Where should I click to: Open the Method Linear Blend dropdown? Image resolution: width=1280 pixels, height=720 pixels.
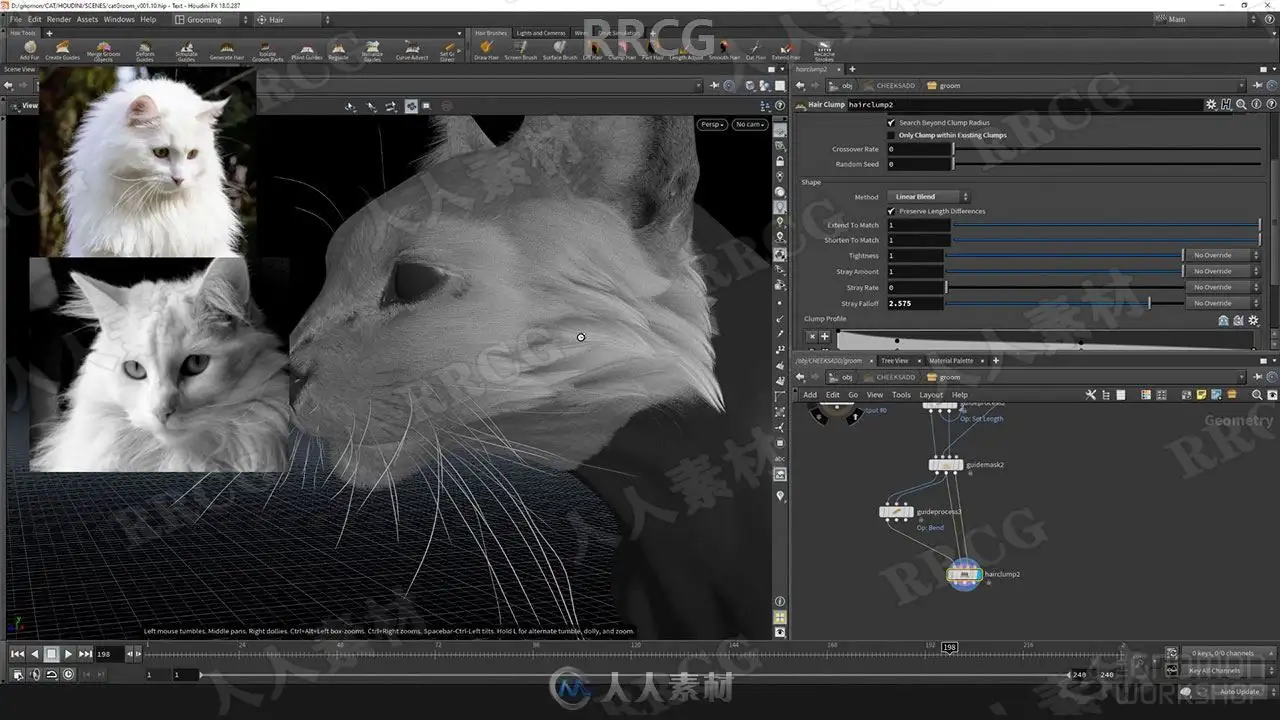coord(928,197)
